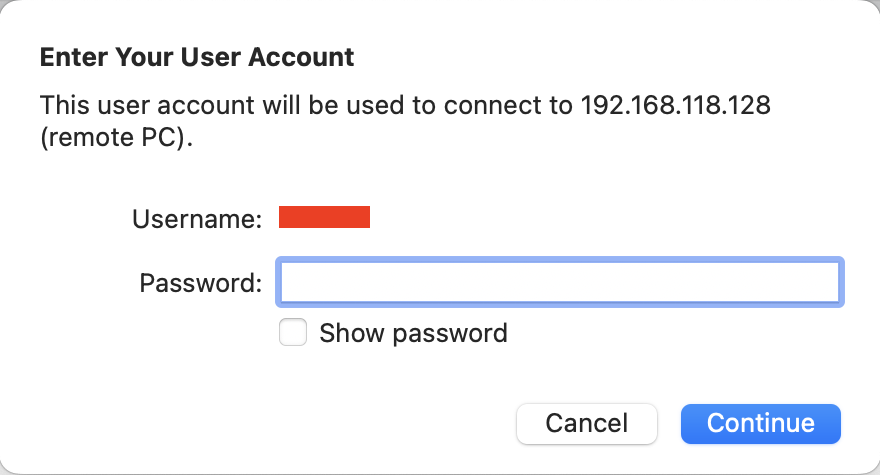This screenshot has height=475, width=880.
Task: Click the 192.168.118.128 address text
Action: (x=675, y=105)
